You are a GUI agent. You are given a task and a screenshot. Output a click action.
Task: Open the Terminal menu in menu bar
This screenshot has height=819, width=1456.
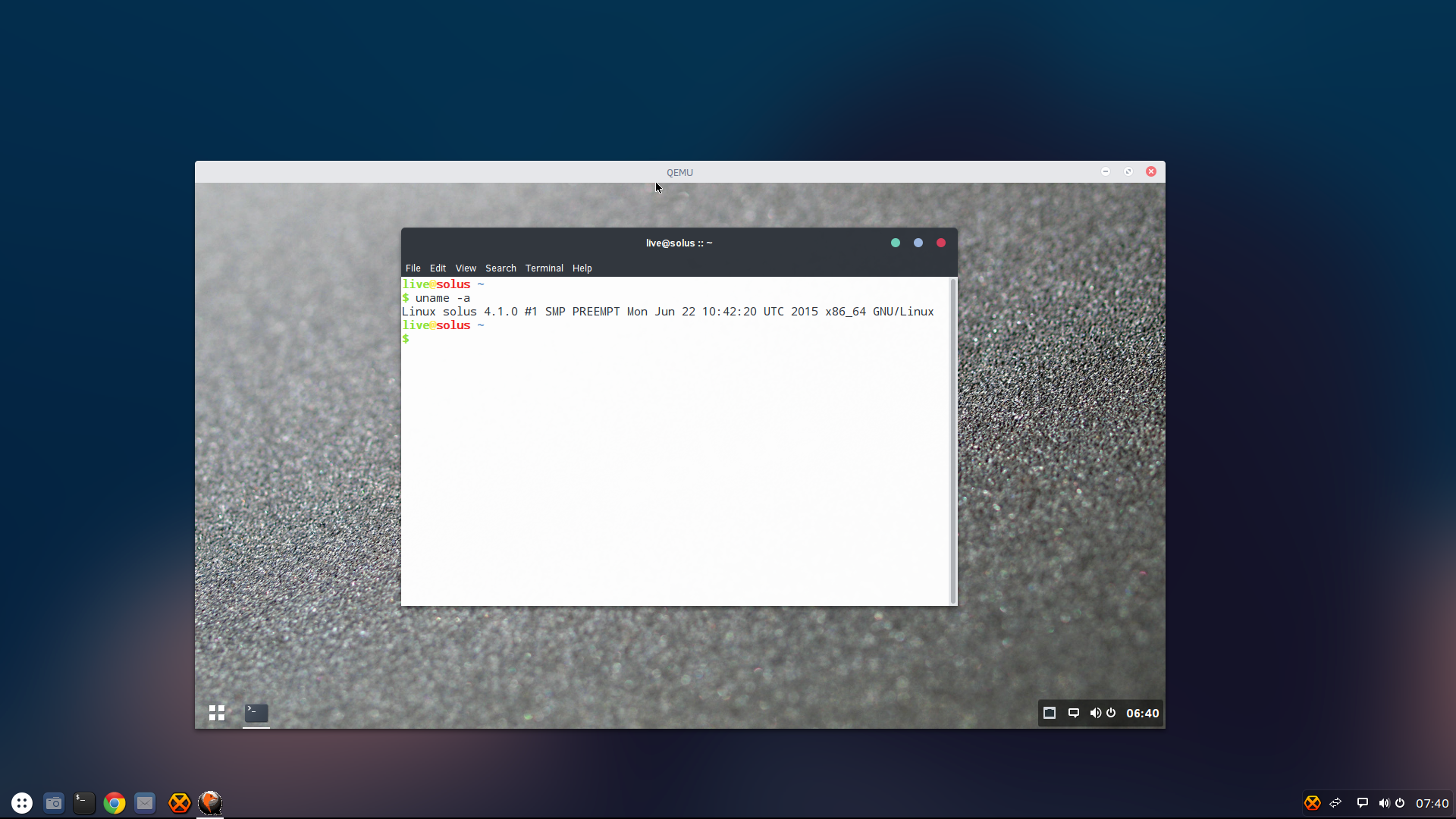tap(544, 268)
